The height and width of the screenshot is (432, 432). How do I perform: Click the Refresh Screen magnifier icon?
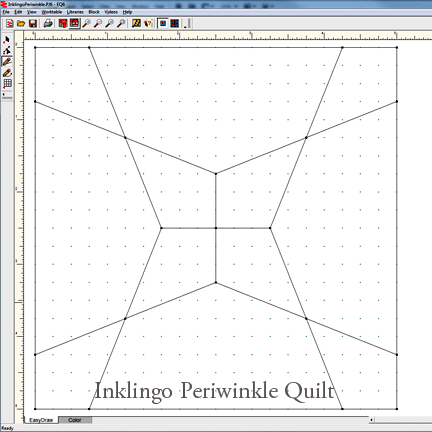[x=109, y=23]
